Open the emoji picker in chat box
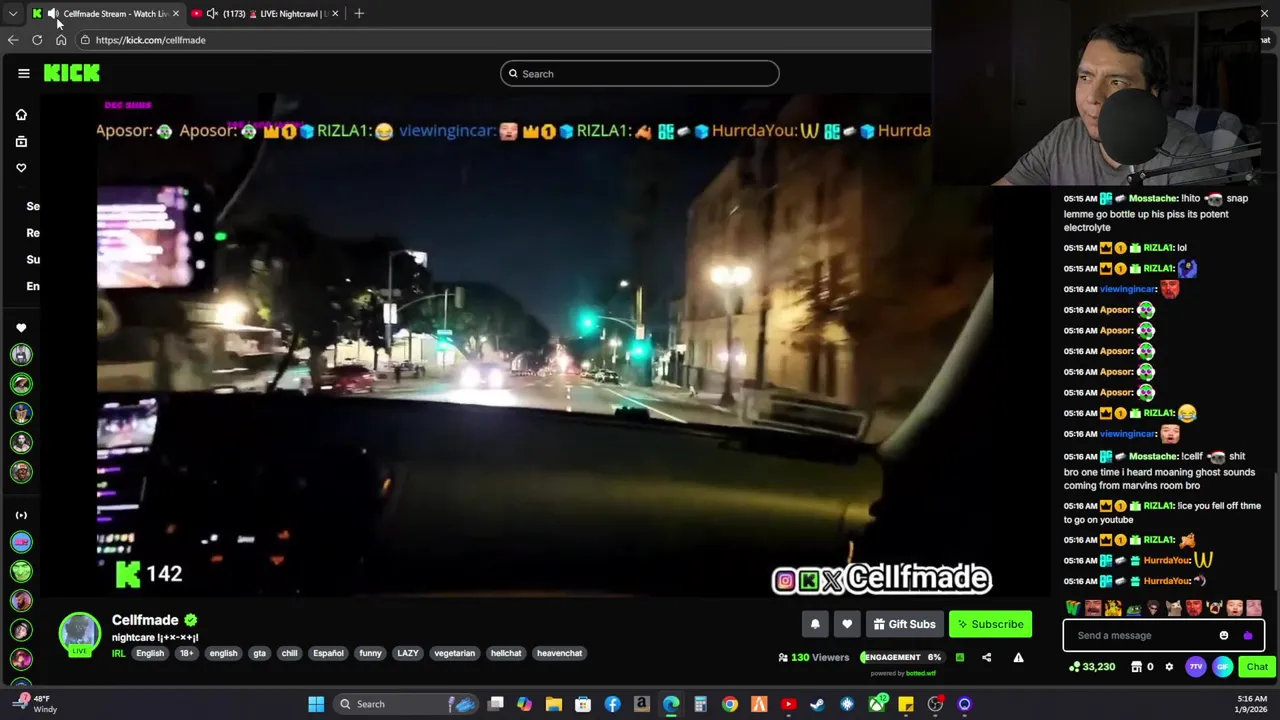This screenshot has height=720, width=1280. tap(1223, 635)
